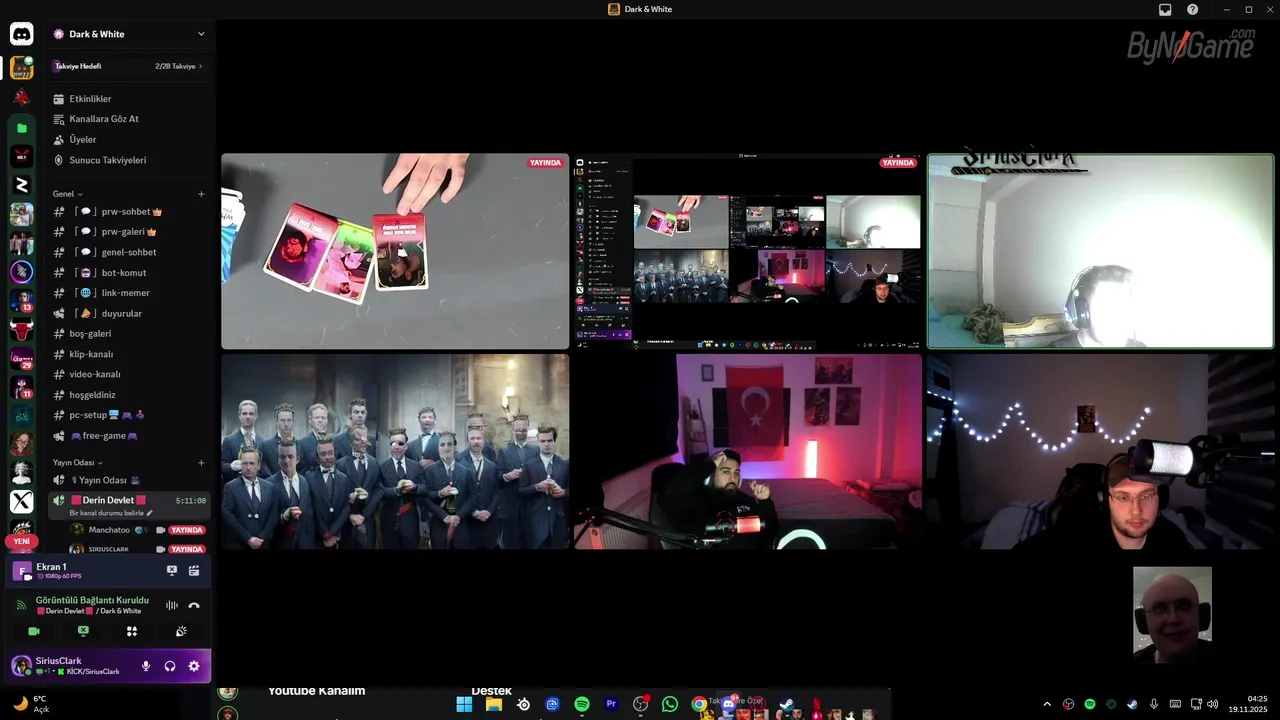
Task: Stop streaming Ekran 1 icon
Action: tap(172, 570)
